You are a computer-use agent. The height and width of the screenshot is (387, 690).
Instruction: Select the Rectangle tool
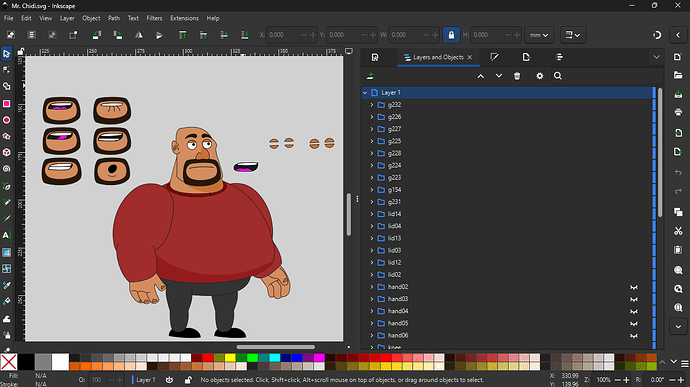click(6, 103)
